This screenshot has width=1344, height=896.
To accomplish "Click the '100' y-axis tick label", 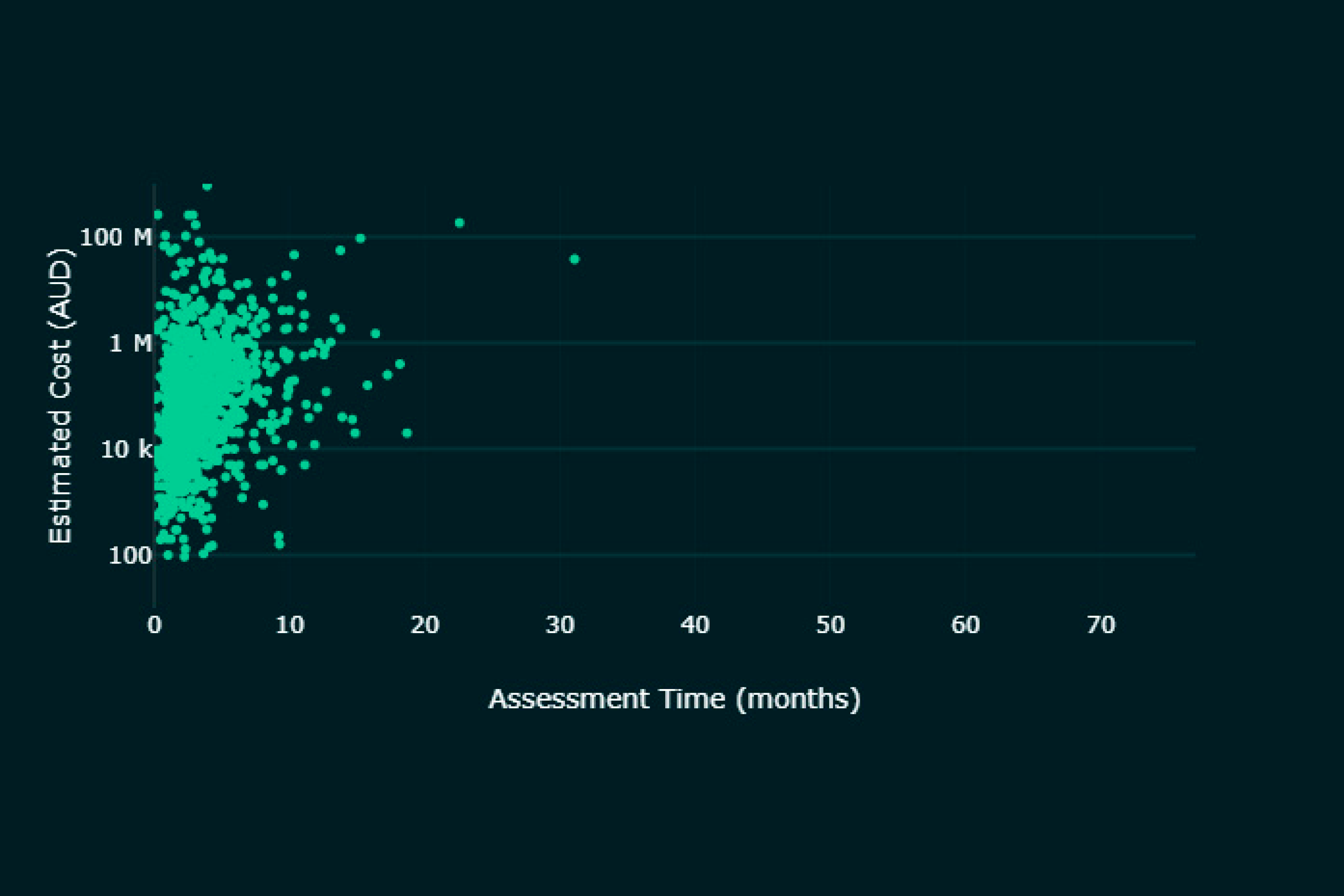I will (x=130, y=556).
